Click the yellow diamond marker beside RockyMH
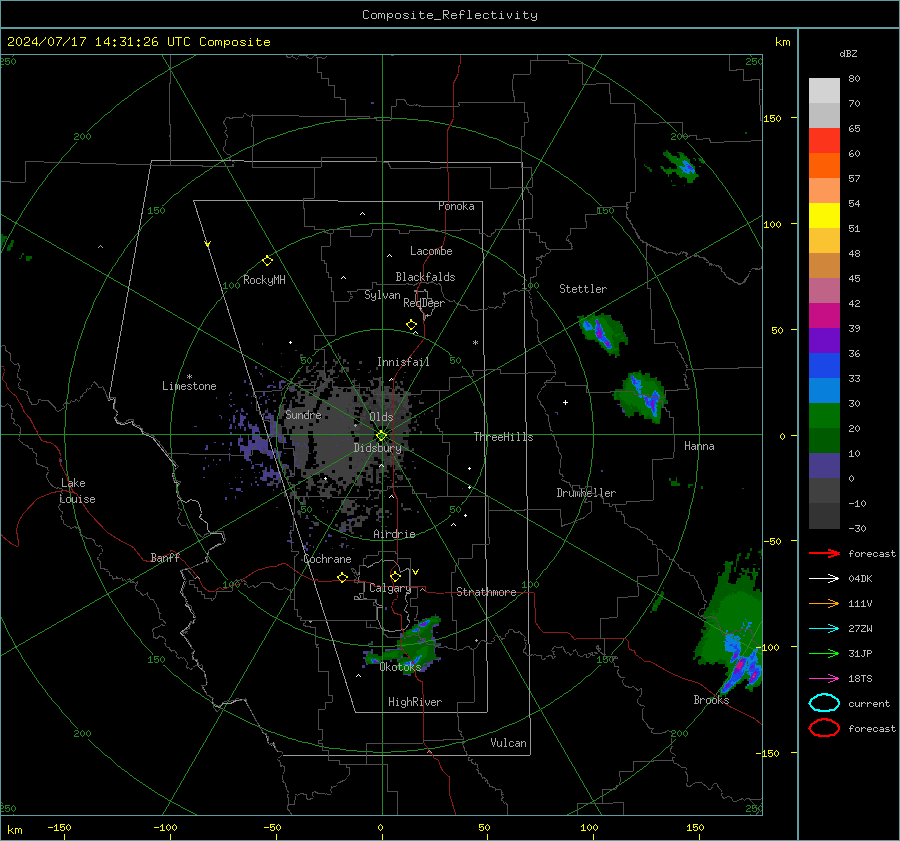900x841 pixels. click(267, 261)
